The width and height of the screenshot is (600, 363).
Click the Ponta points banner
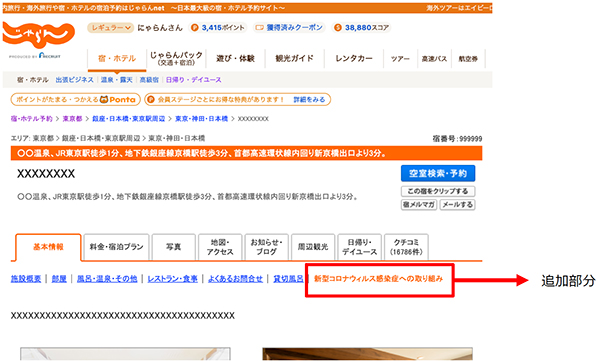tap(76, 100)
